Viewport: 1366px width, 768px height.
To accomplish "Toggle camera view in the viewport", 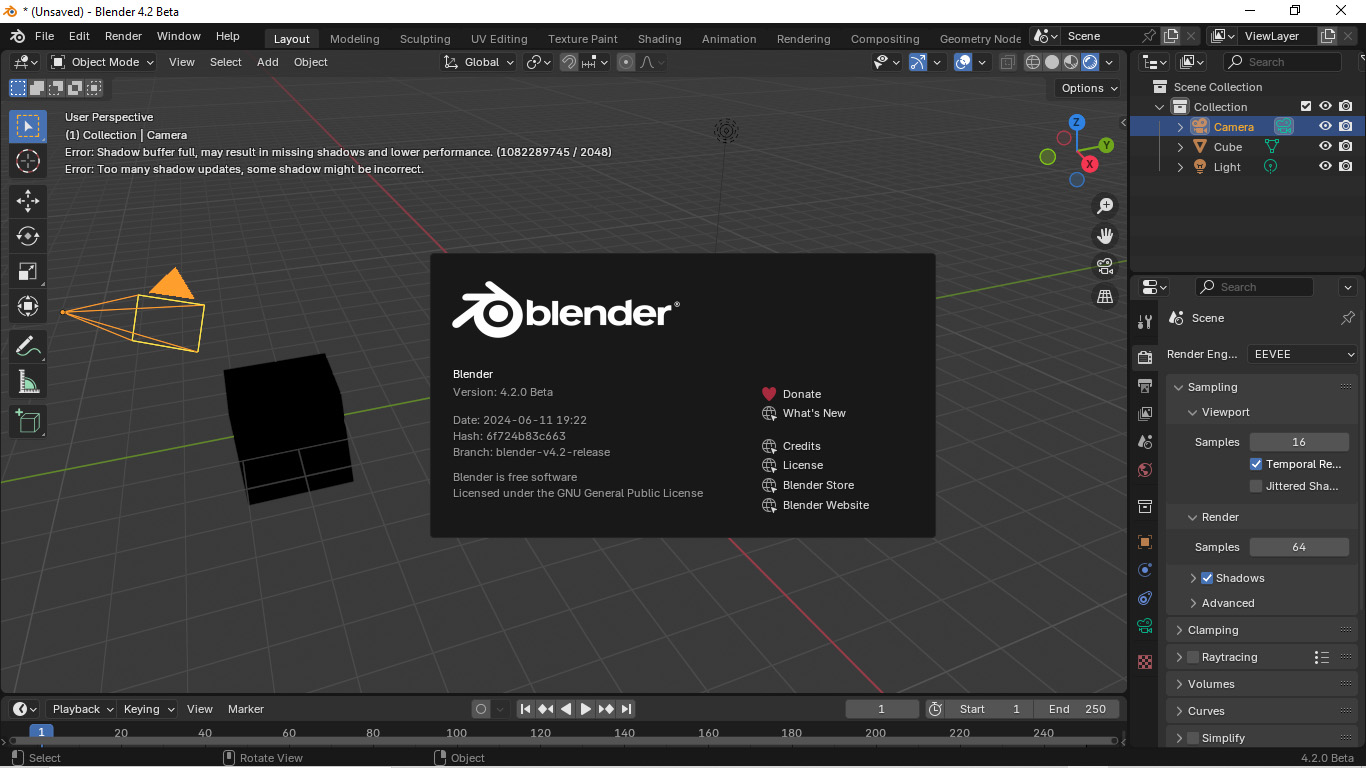I will 1105,266.
